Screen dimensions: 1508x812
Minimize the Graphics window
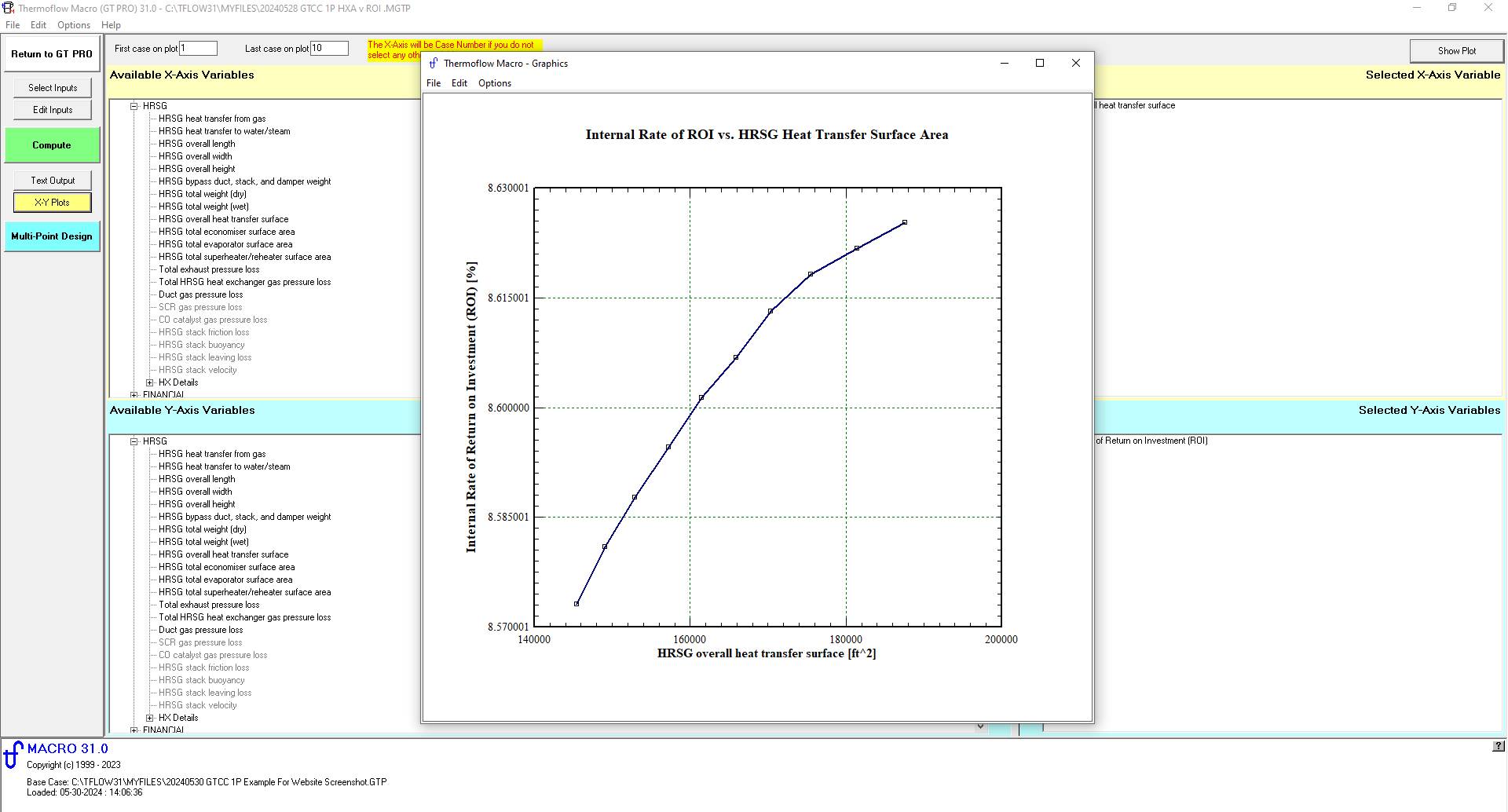pos(1004,63)
